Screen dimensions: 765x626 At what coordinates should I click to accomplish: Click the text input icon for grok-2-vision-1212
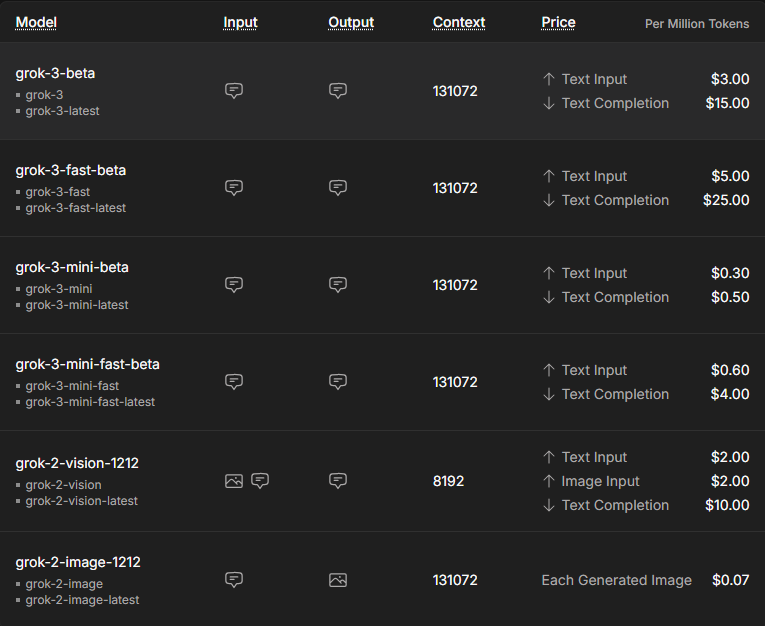pyautogui.click(x=260, y=481)
